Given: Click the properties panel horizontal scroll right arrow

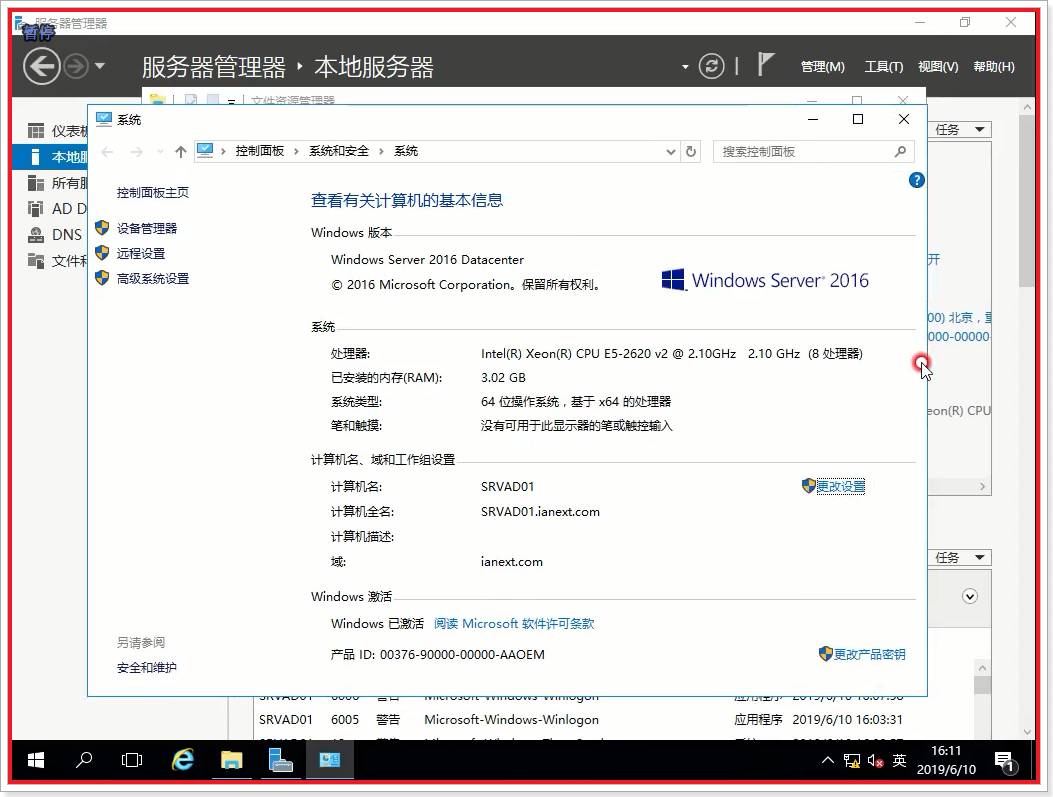Looking at the screenshot, I should point(982,486).
